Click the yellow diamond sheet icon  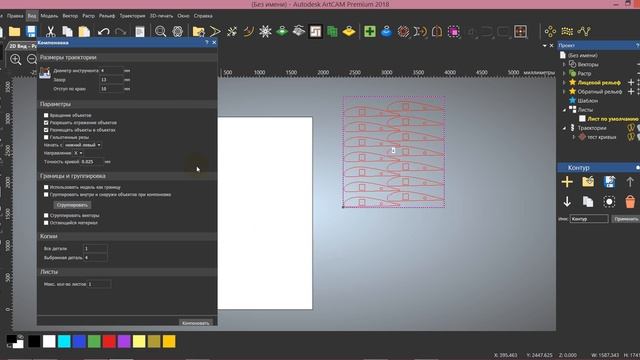pyautogui.click(x=349, y=31)
